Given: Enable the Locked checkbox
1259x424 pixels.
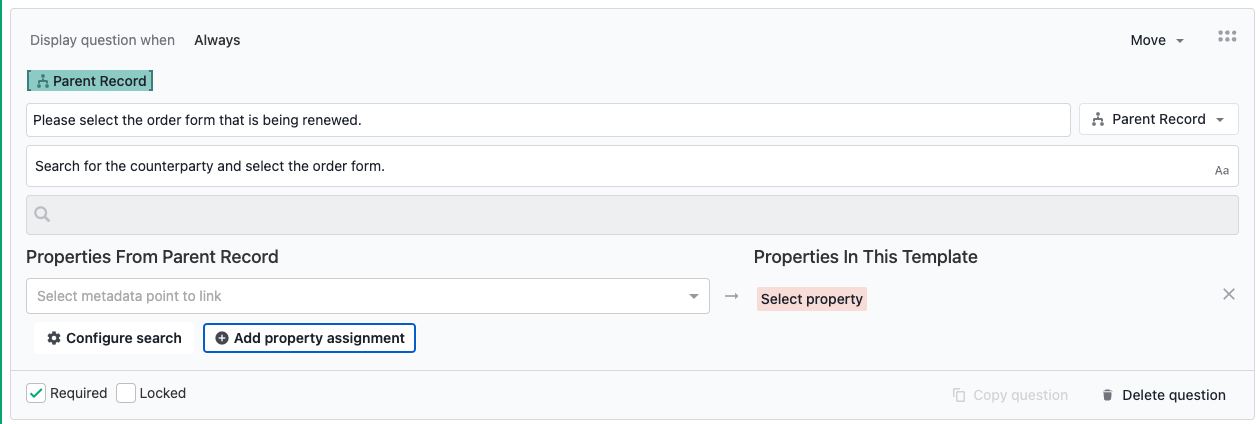Looking at the screenshot, I should (126, 393).
